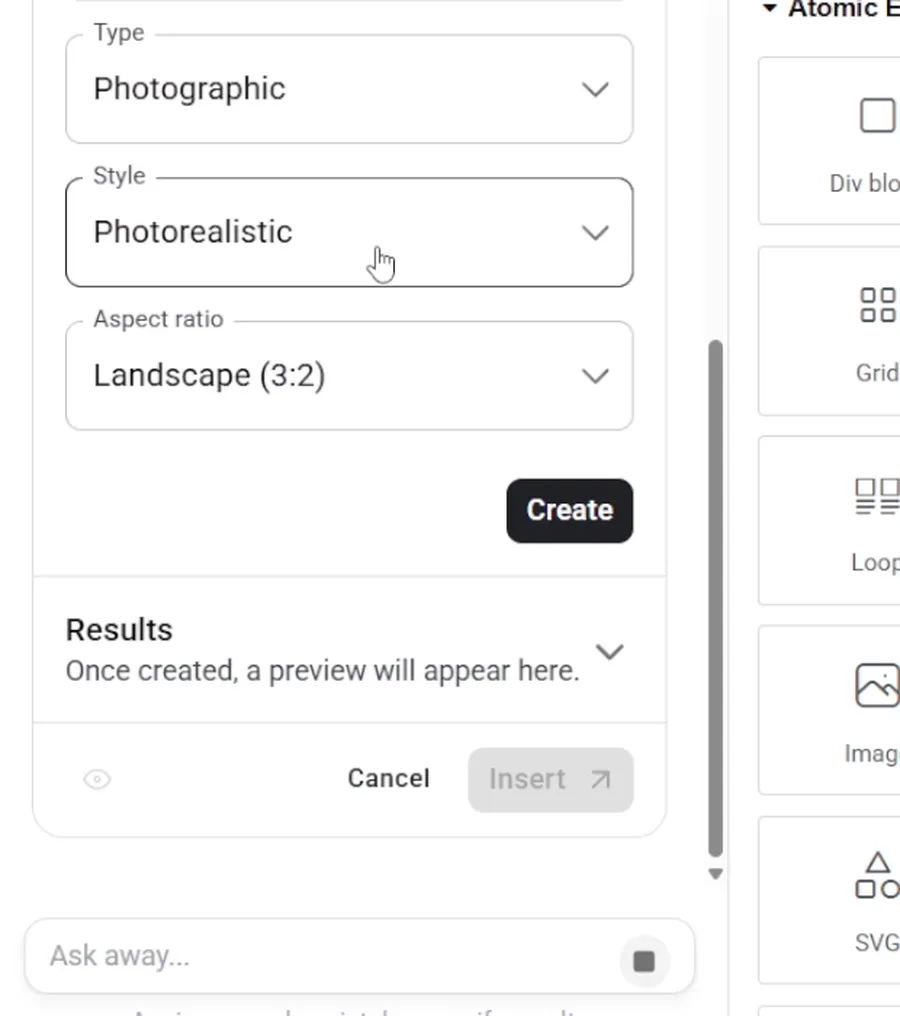Click the arrow icon inside Insert button
Image resolution: width=900 pixels, height=1016 pixels.
tap(601, 779)
